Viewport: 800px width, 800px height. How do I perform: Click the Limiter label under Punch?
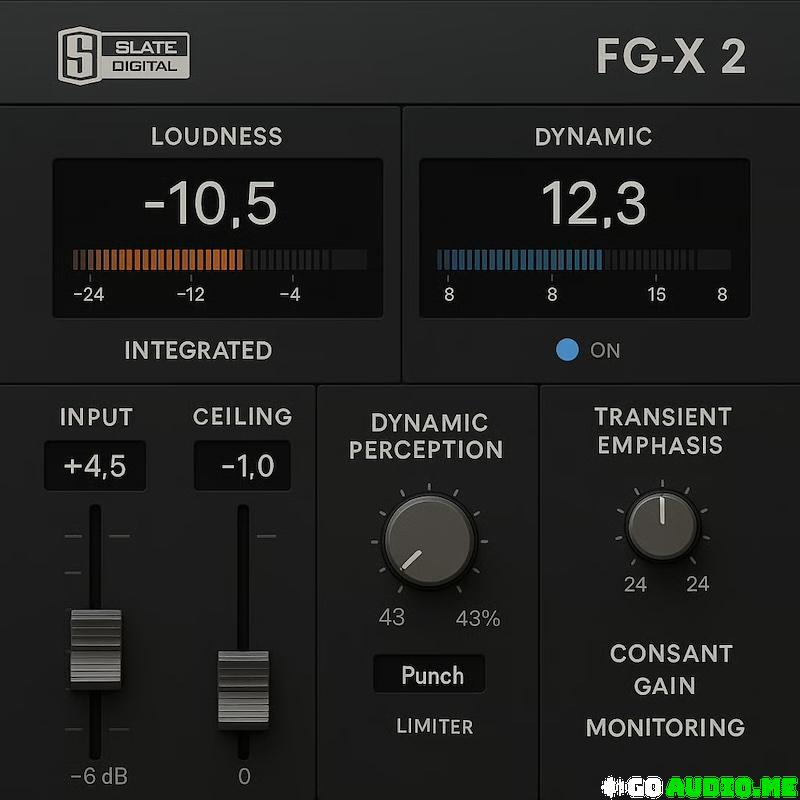click(x=434, y=726)
